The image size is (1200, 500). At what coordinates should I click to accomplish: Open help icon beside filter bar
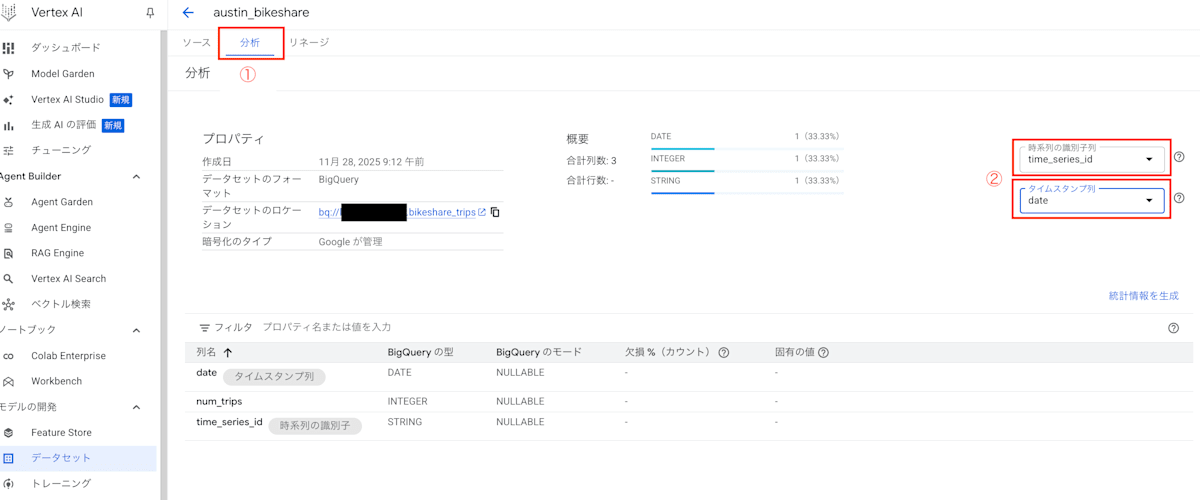[x=1173, y=328]
